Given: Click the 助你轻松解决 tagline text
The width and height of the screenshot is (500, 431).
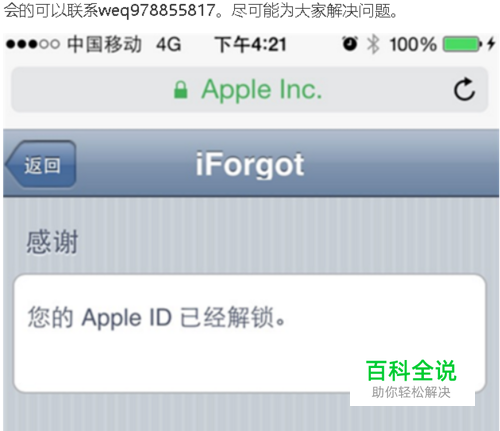Looking at the screenshot, I should click(411, 392).
